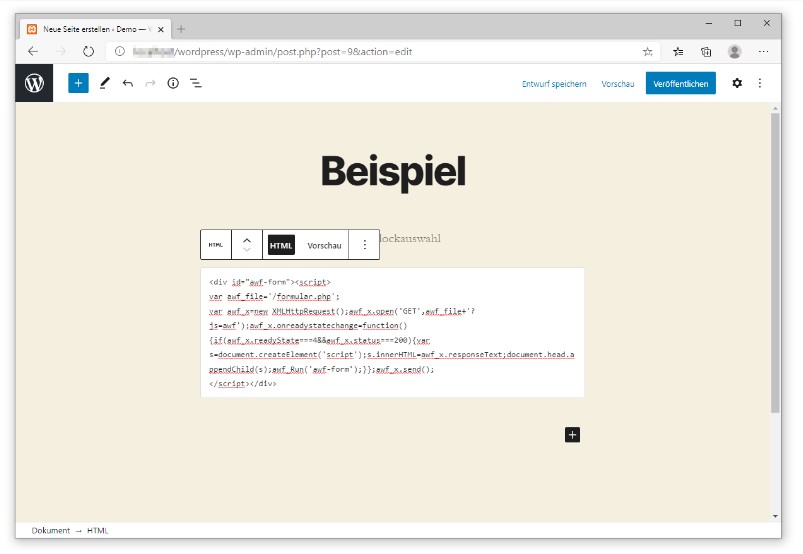Image resolution: width=803 pixels, height=554 pixels.
Task: Open browser collections
Action: (706, 51)
